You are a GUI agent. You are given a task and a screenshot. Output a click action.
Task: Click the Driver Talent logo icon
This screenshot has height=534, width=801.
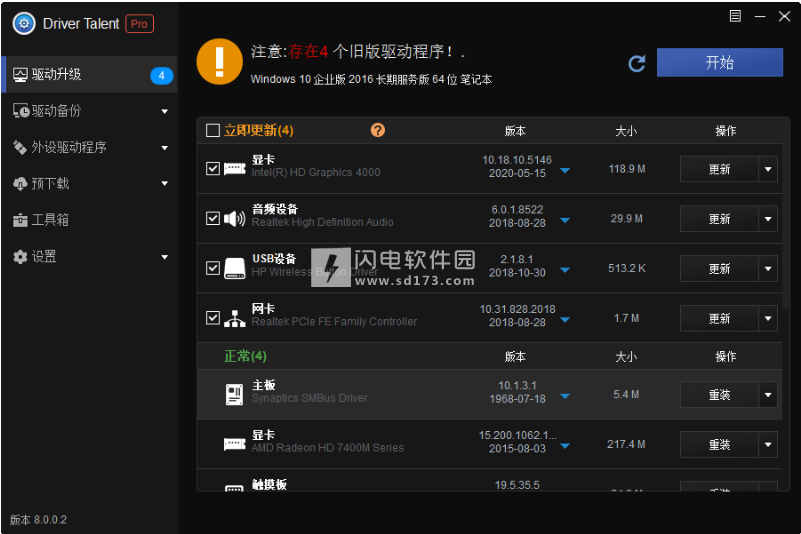click(24, 24)
